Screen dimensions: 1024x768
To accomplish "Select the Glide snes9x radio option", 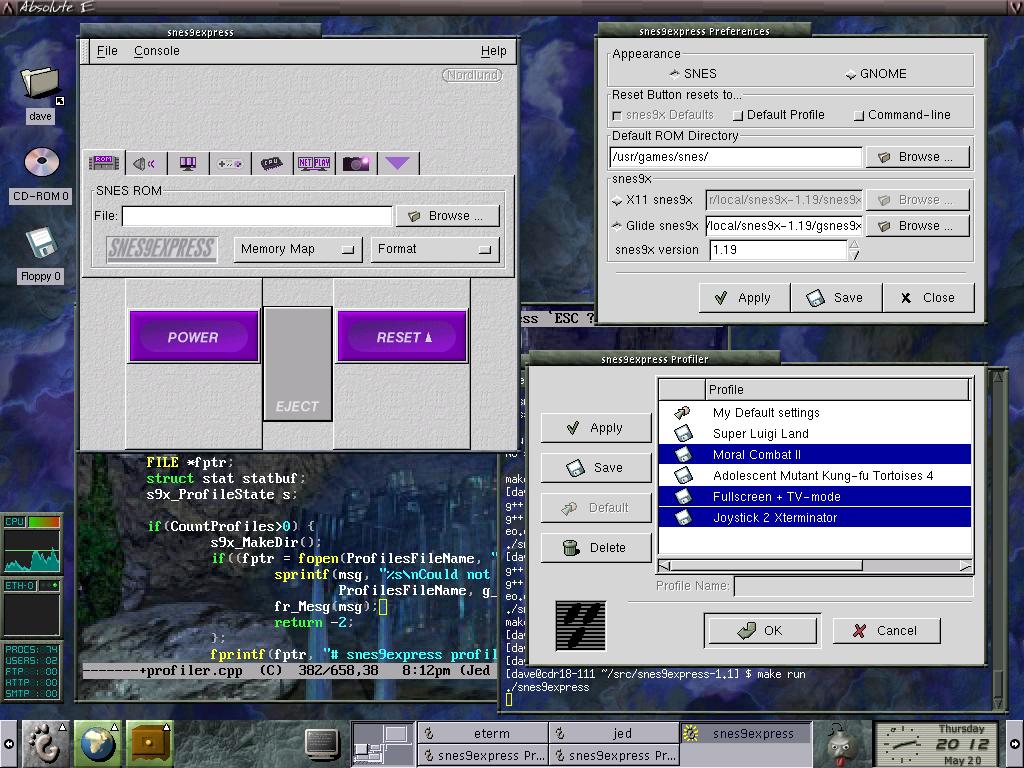I will 616,226.
